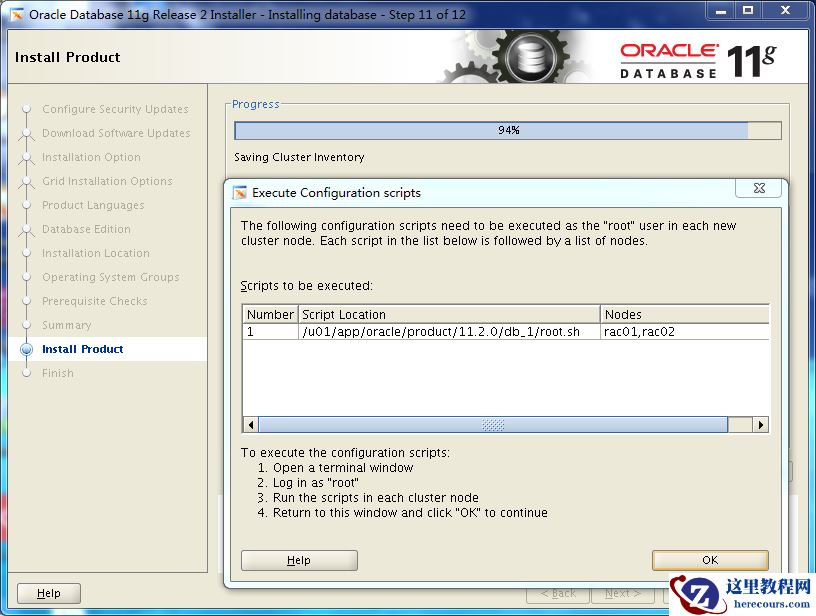Select the Nodes column header
Viewport: 816px width, 616px height.
pos(685,314)
